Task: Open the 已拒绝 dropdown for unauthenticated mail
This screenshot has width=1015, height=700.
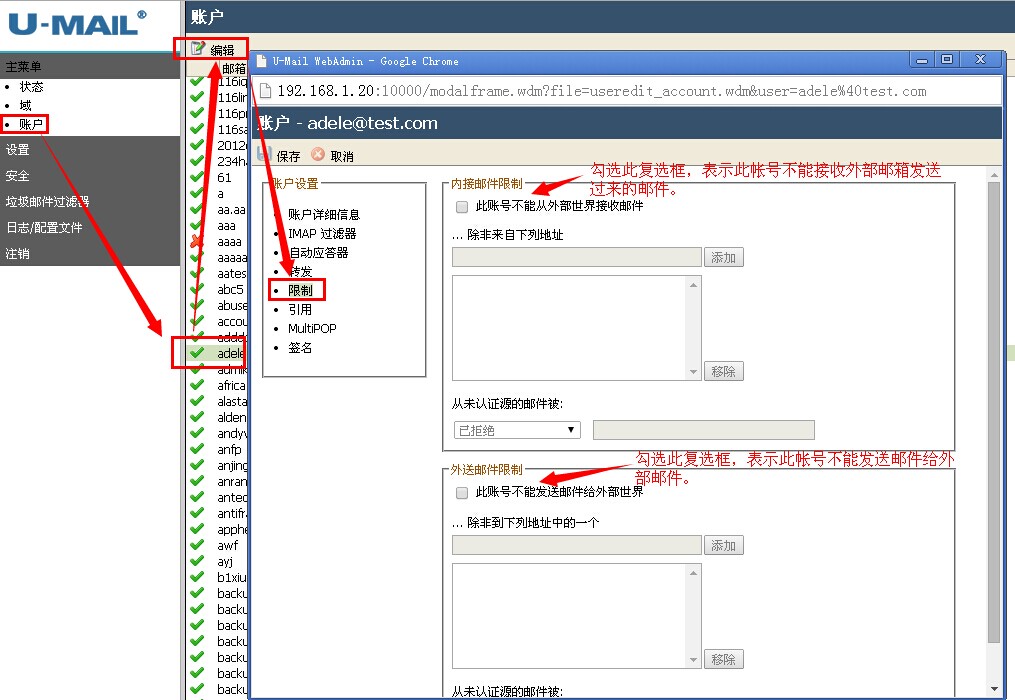Action: pyautogui.click(x=517, y=430)
